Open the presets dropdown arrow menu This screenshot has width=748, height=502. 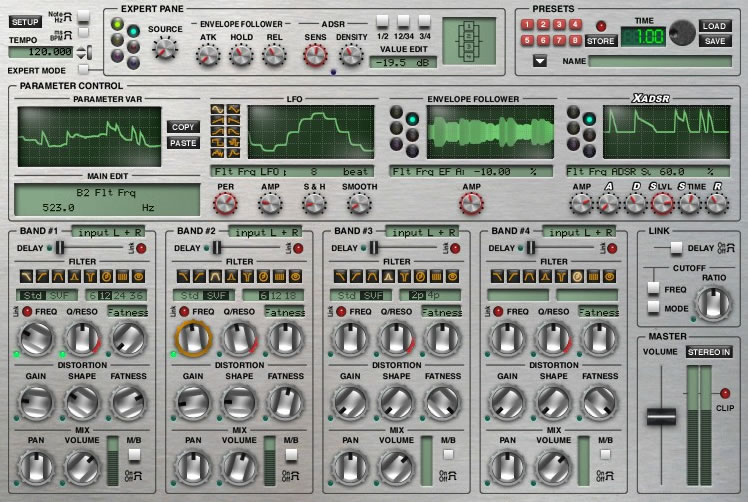click(x=540, y=62)
